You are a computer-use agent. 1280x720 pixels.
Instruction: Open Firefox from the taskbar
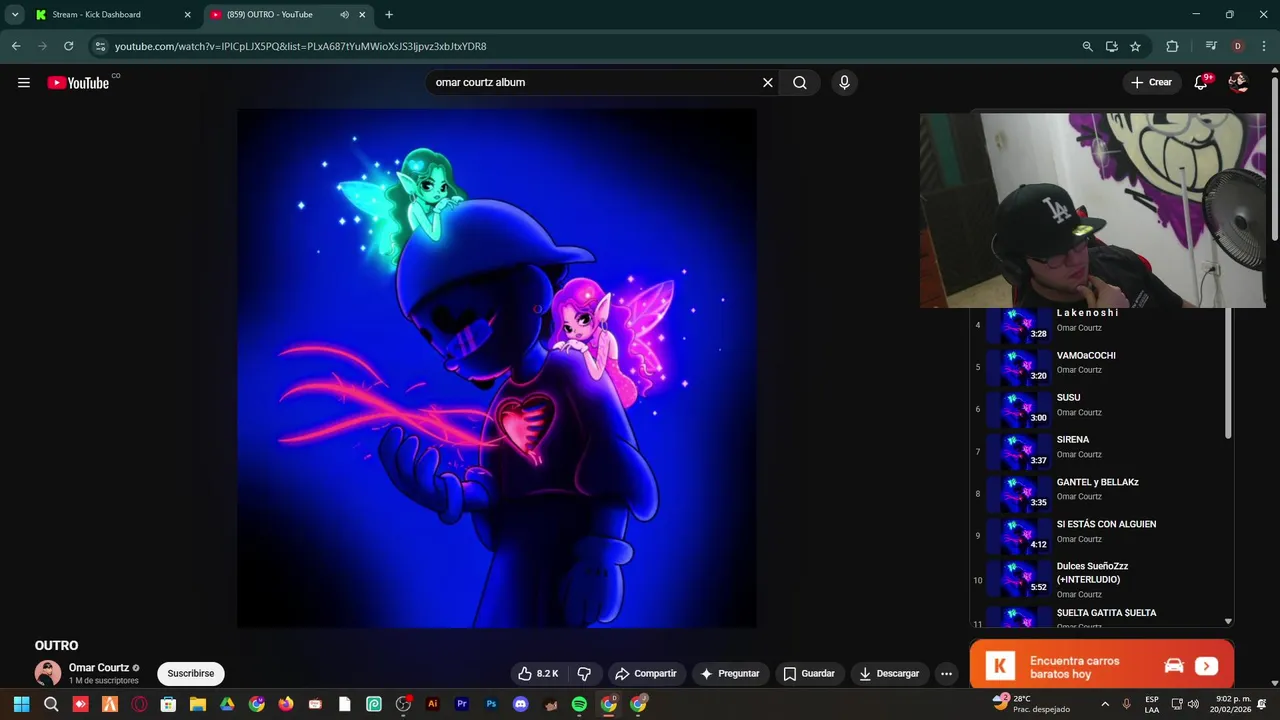pos(286,704)
